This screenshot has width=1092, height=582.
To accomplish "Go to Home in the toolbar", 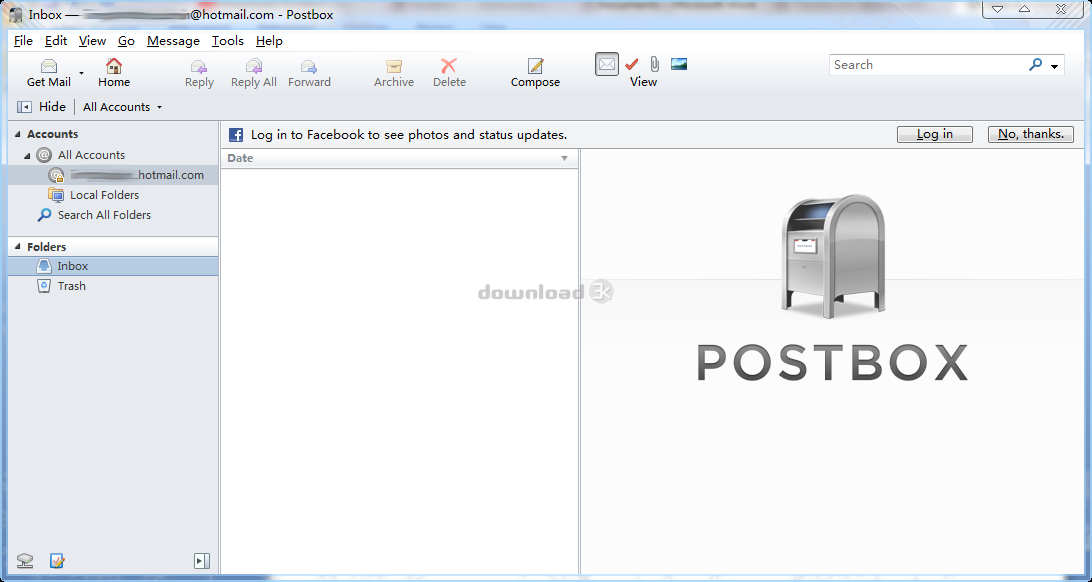I will click(114, 66).
